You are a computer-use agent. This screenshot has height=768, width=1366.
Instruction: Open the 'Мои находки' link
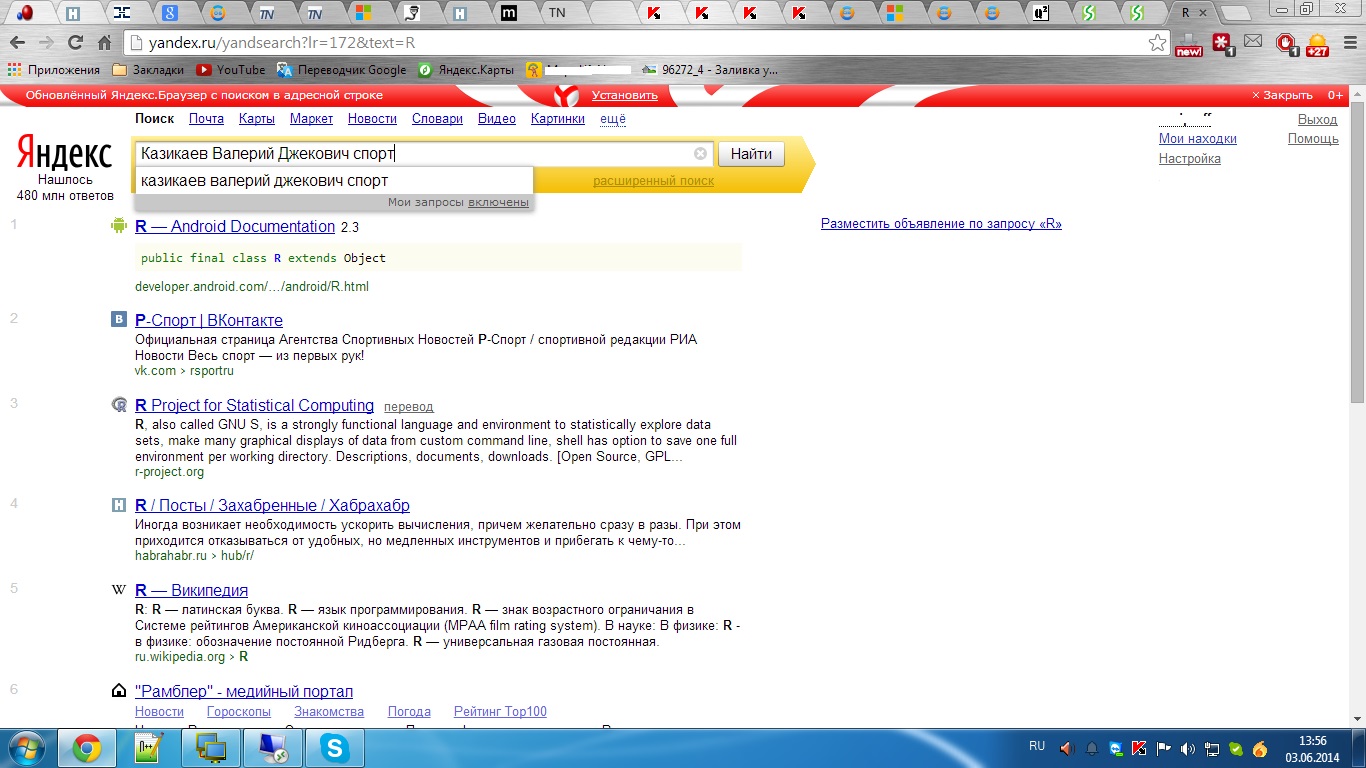[x=1198, y=139]
